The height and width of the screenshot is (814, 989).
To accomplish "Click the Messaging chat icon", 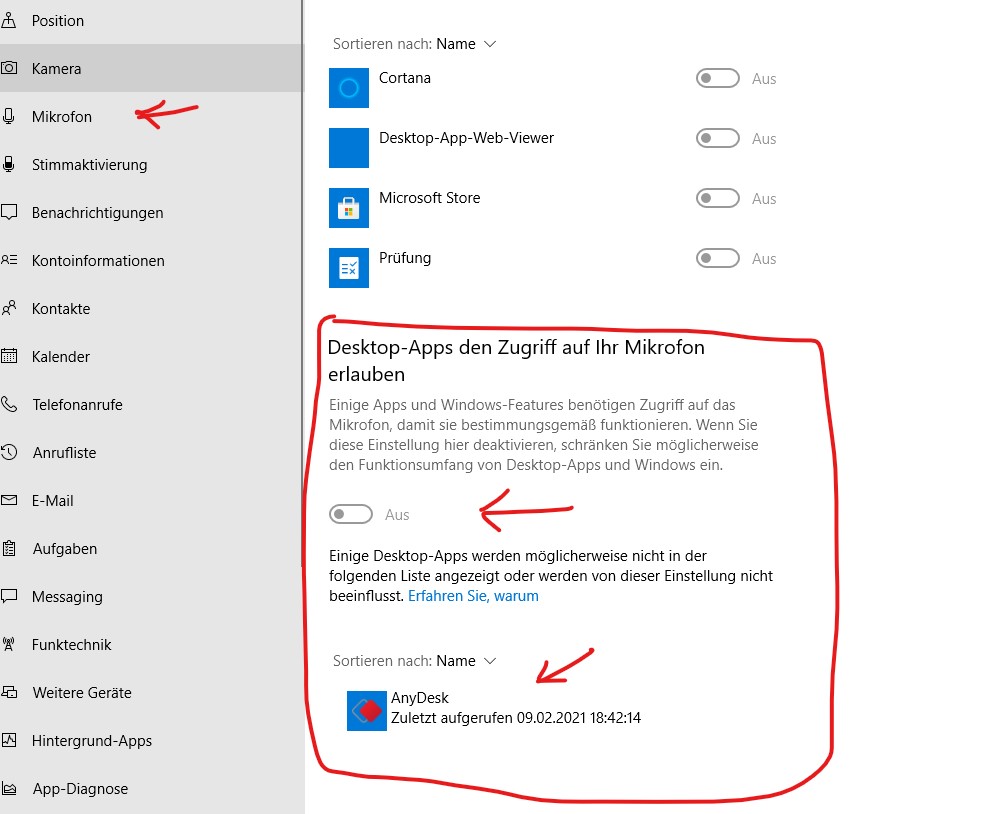I will pyautogui.click(x=9, y=596).
